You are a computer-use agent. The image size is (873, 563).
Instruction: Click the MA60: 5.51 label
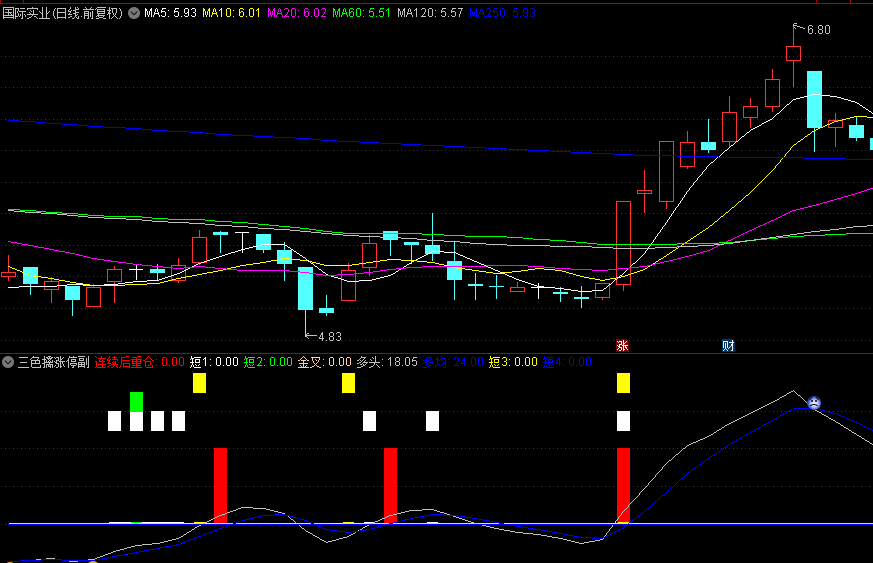coord(361,13)
